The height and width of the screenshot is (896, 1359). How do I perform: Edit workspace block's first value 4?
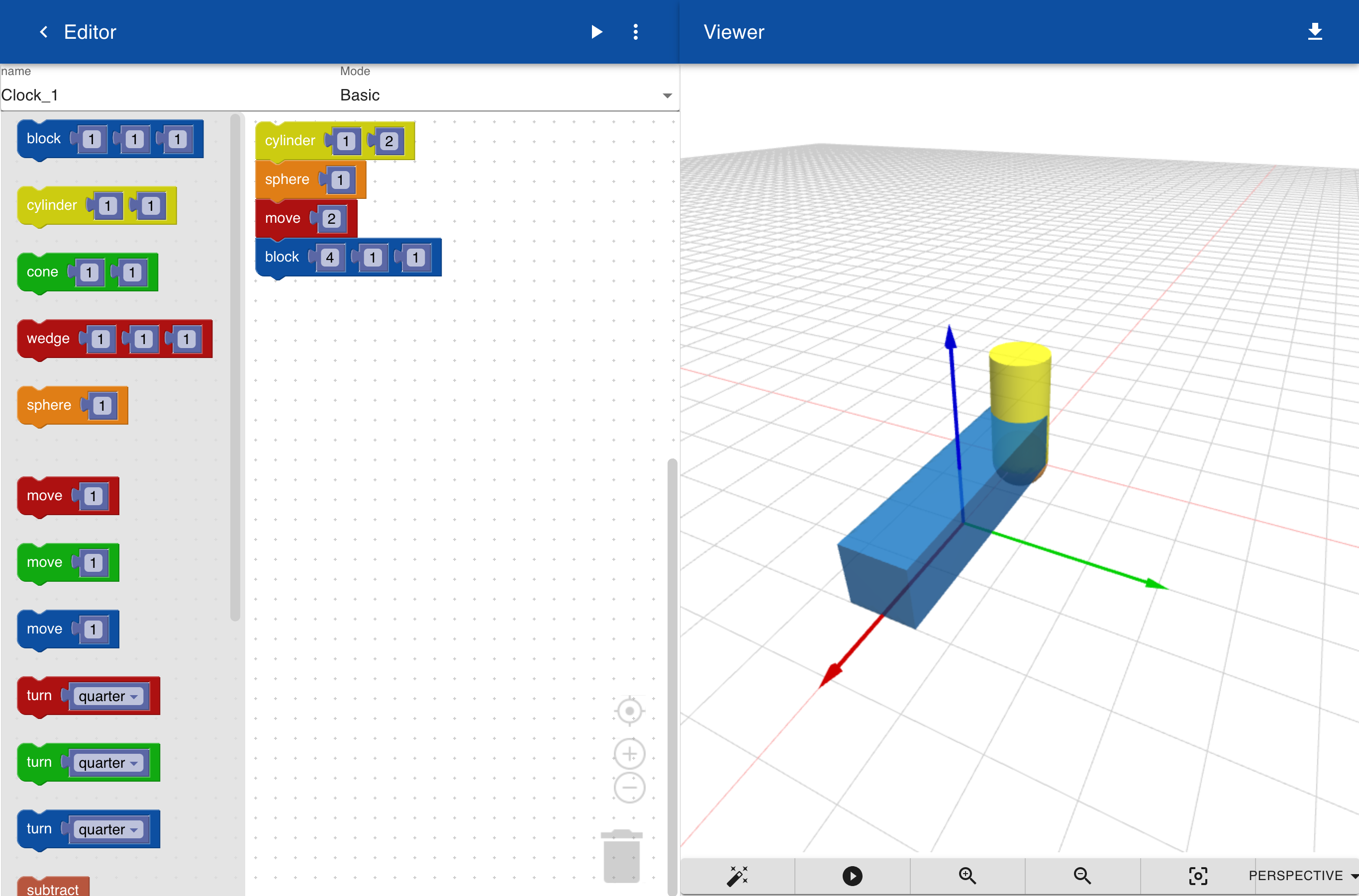(330, 258)
